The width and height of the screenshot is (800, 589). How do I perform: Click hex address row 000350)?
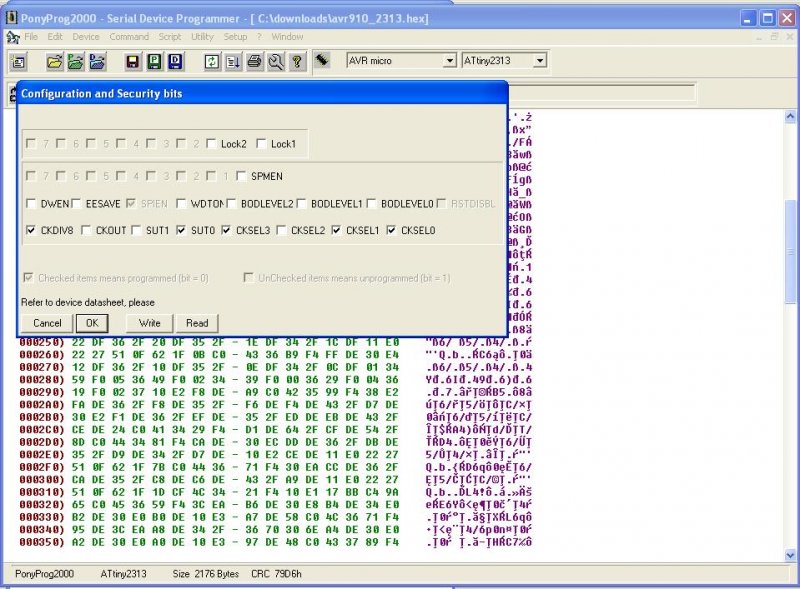(x=42, y=542)
